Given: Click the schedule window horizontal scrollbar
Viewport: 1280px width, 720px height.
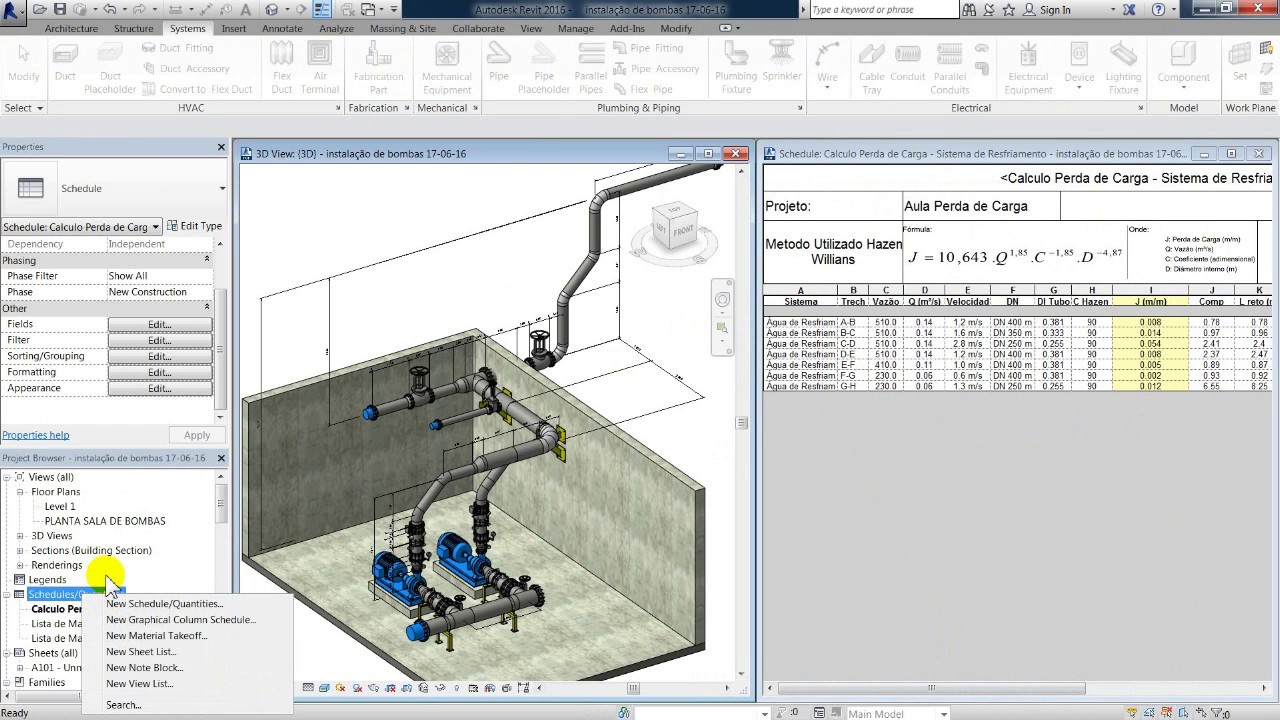Looking at the screenshot, I should point(930,688).
